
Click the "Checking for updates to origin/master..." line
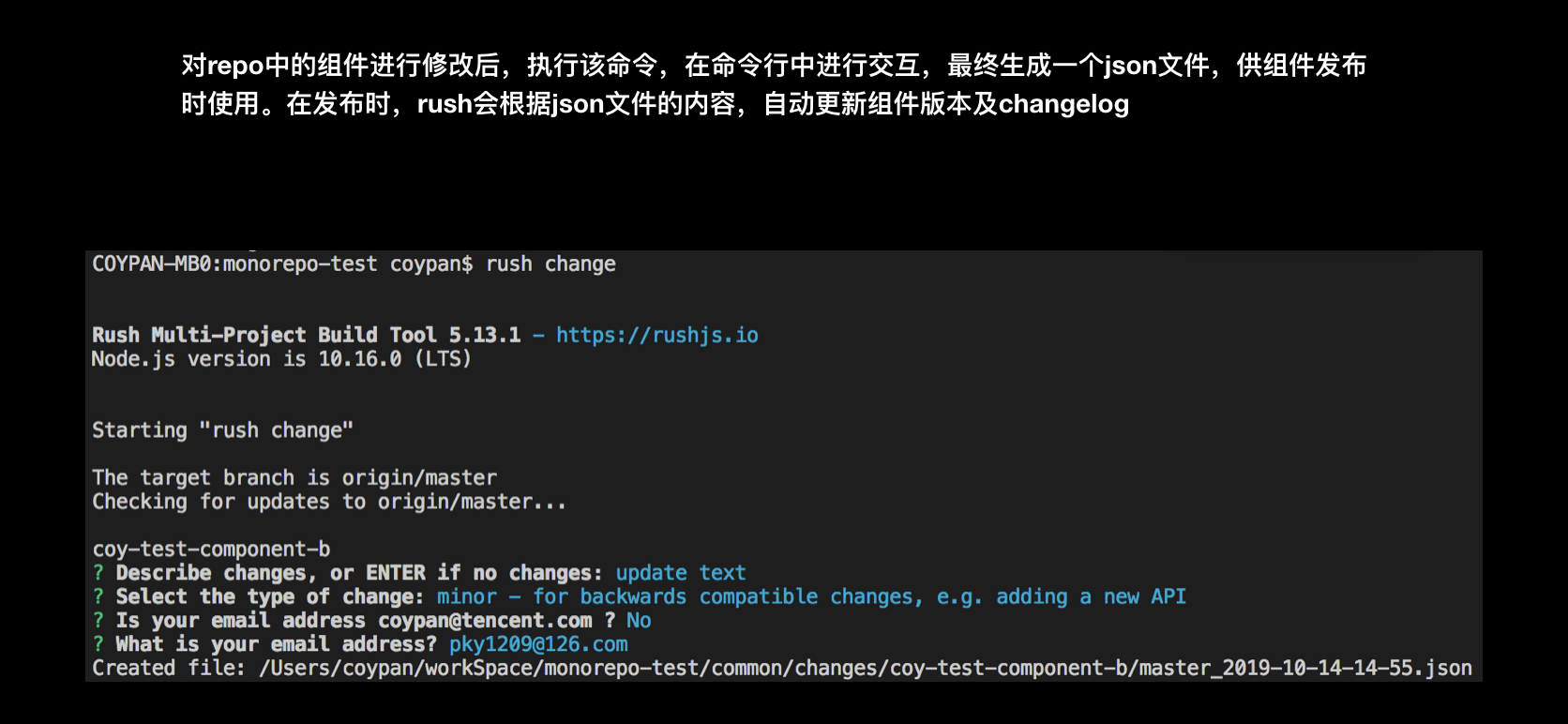click(x=329, y=502)
